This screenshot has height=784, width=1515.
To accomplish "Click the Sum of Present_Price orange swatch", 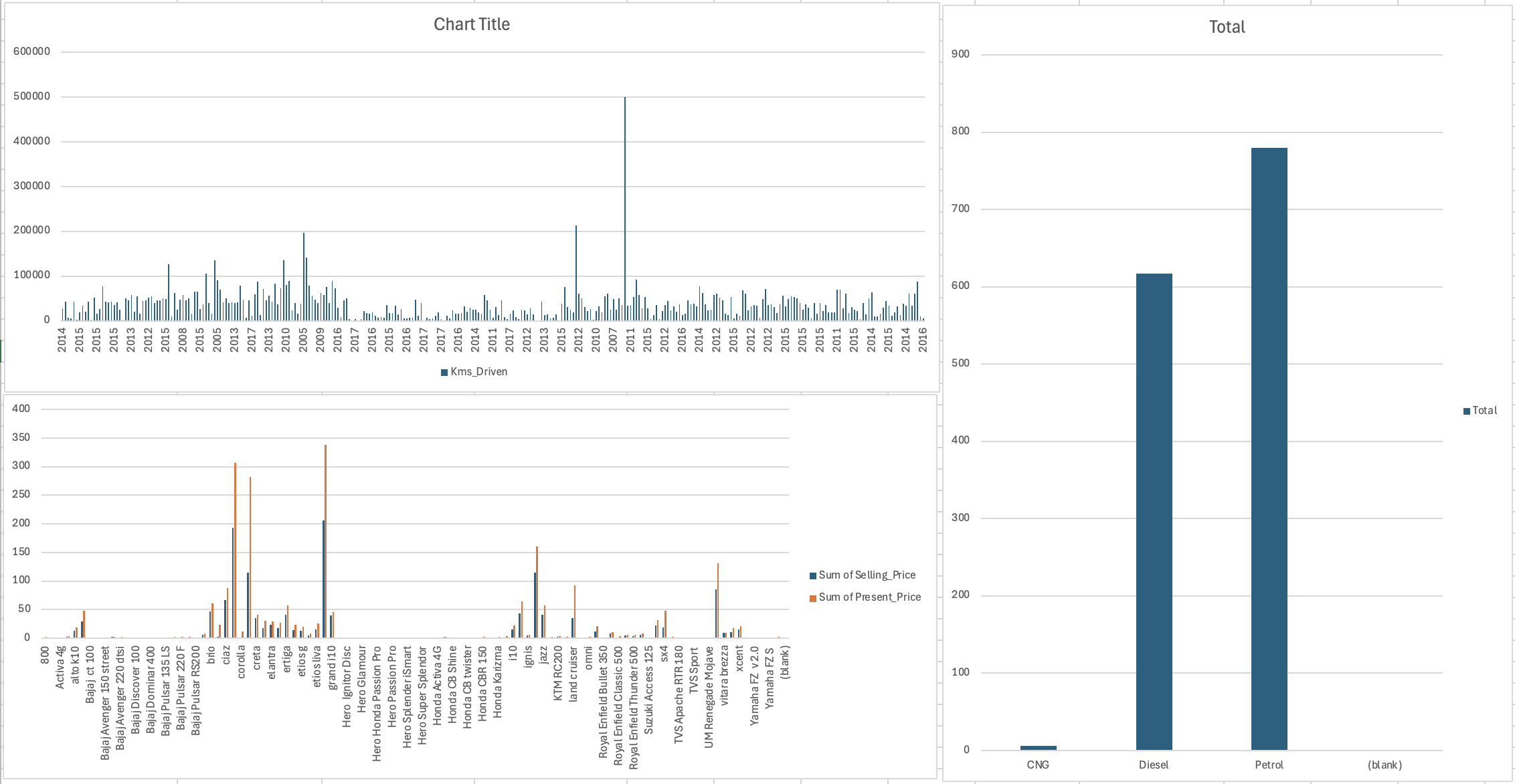I will pyautogui.click(x=813, y=598).
